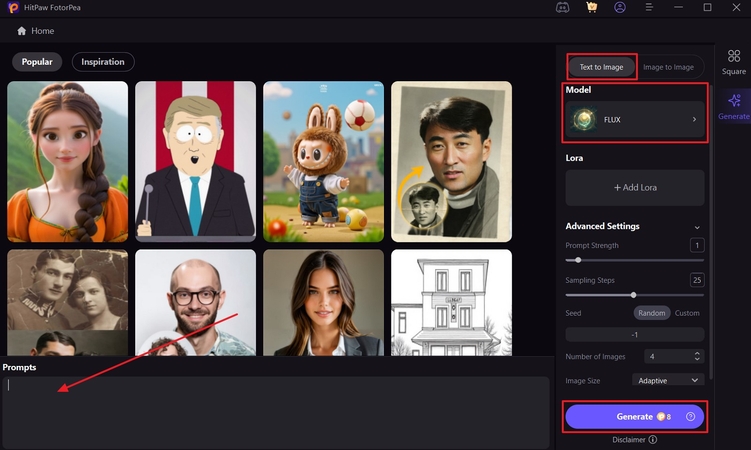This screenshot has height=450, width=751.
Task: Decrease Number of Images with down arrow
Action: point(697,359)
